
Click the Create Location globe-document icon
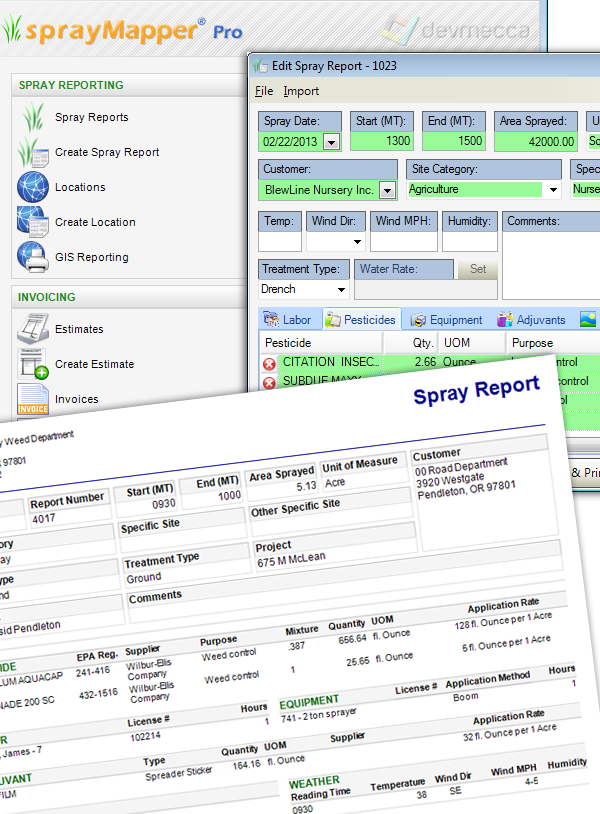click(x=33, y=222)
